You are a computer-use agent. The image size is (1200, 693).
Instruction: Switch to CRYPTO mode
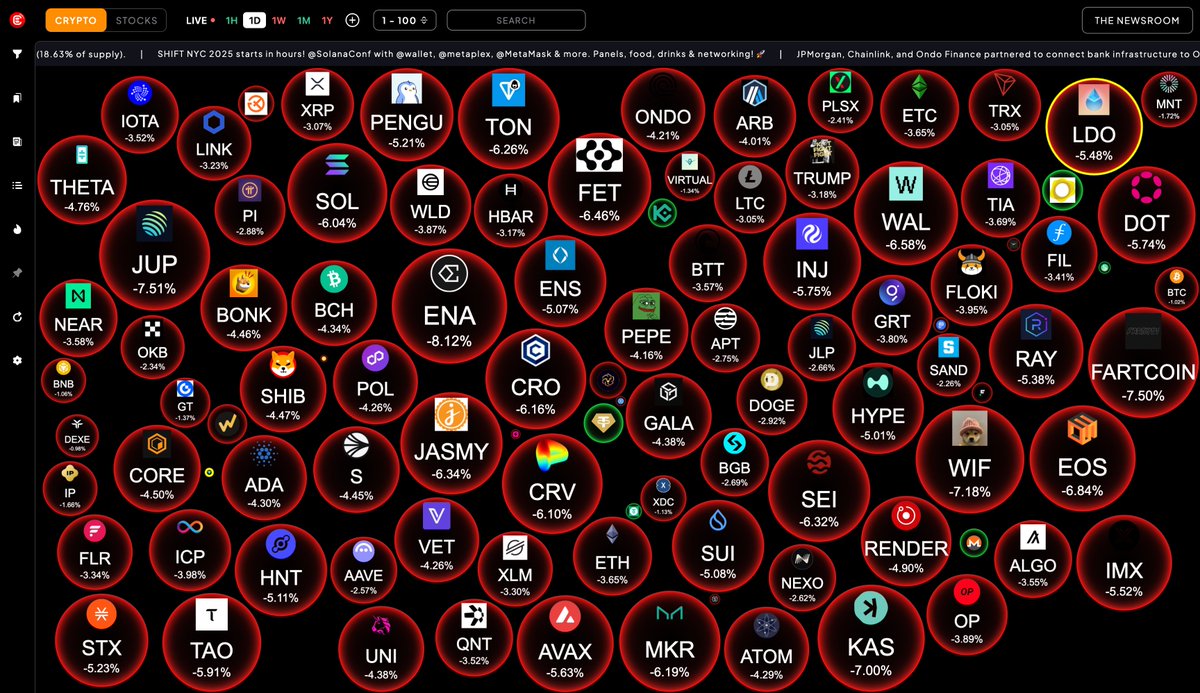tap(76, 20)
